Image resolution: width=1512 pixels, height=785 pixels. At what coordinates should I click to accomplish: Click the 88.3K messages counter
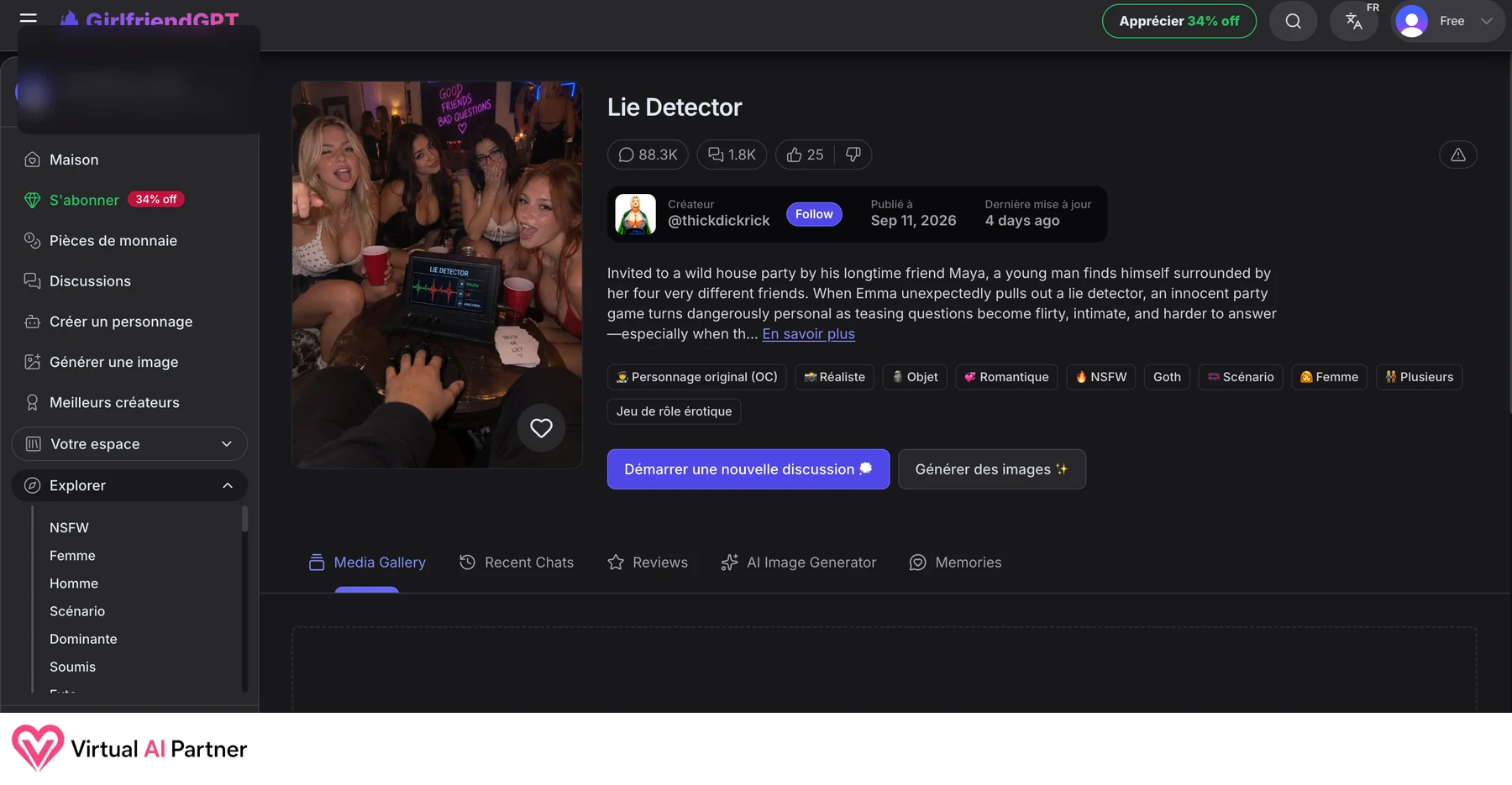point(648,154)
